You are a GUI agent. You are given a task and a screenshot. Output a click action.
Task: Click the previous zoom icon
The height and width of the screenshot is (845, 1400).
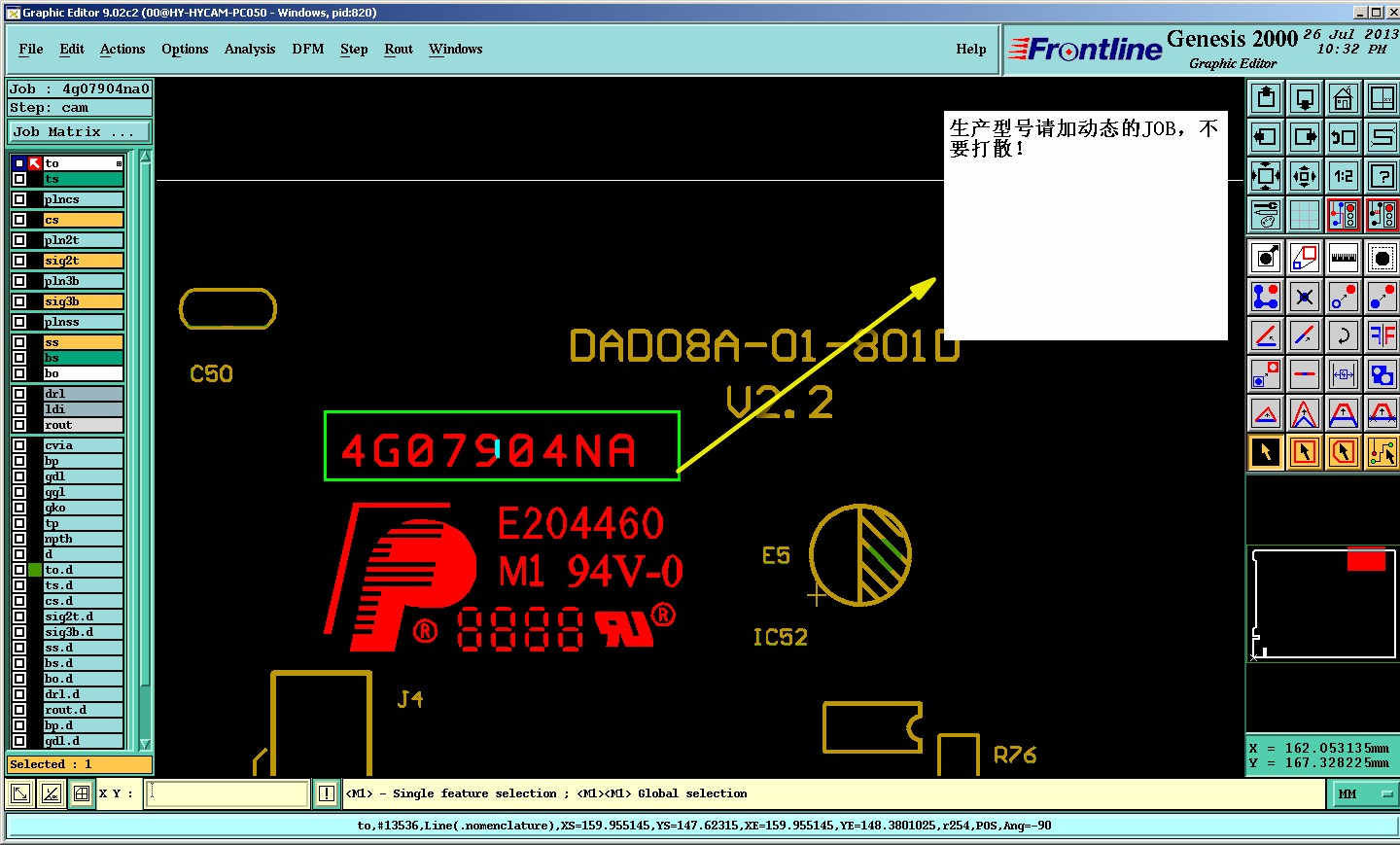[x=1344, y=137]
